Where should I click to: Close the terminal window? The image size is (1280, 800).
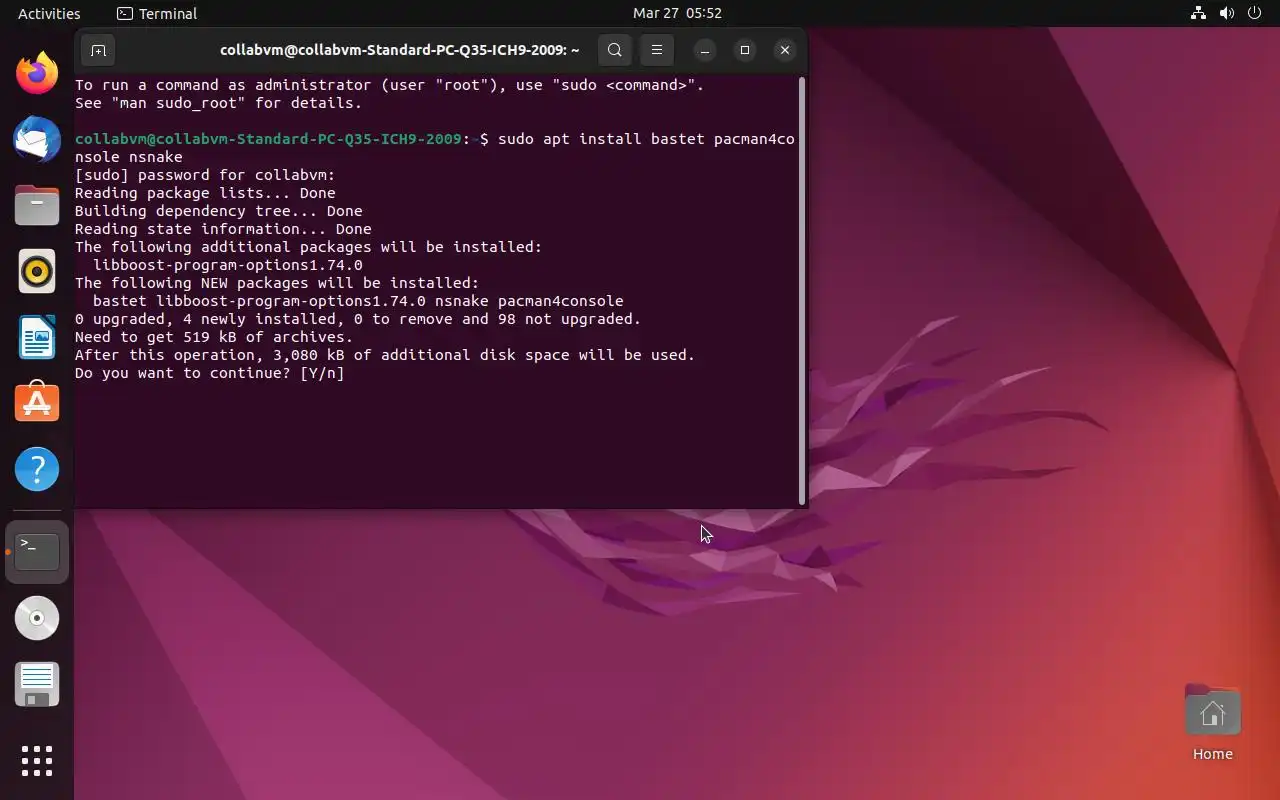pos(785,50)
